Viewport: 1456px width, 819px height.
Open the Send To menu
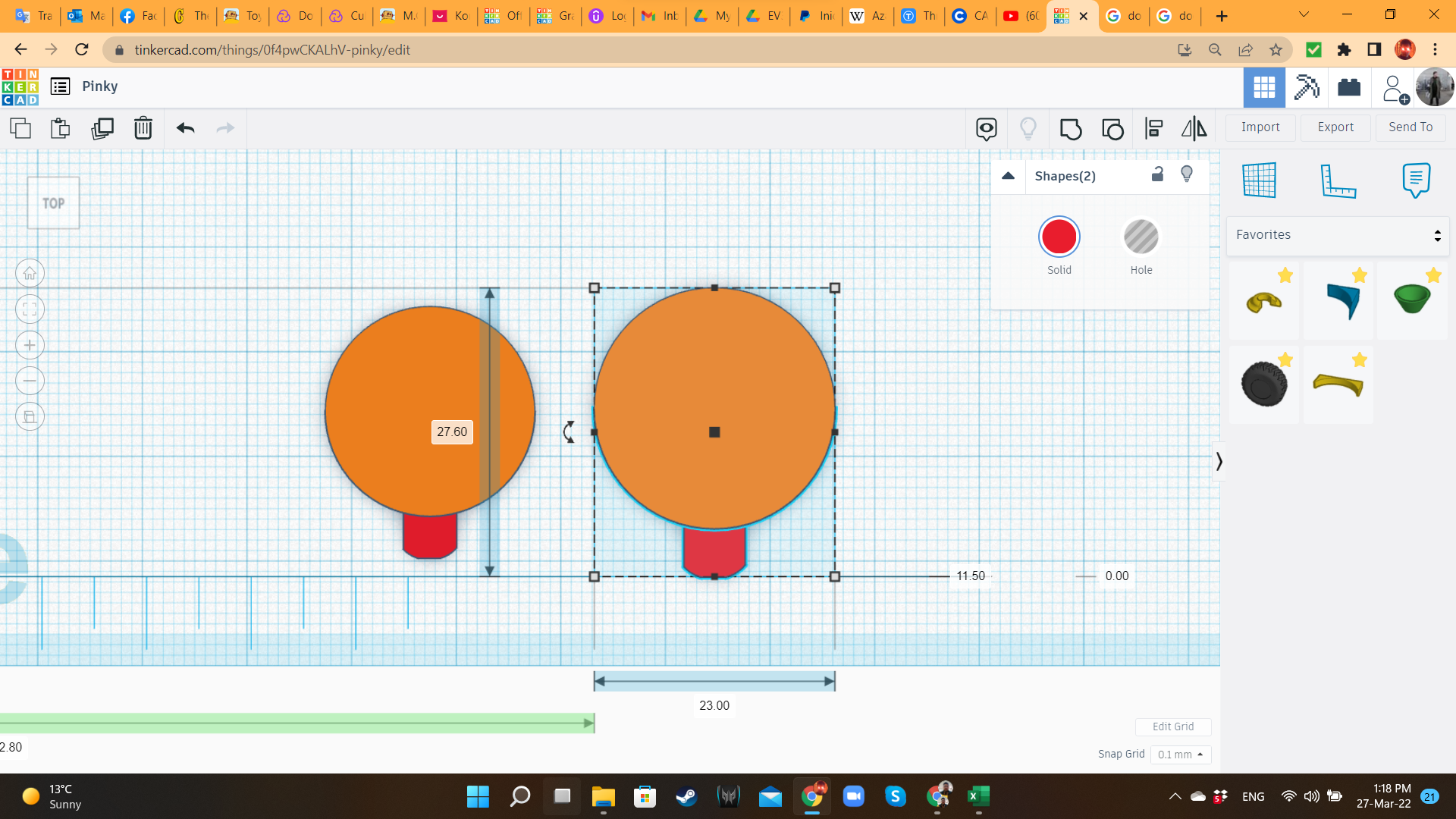coord(1410,127)
